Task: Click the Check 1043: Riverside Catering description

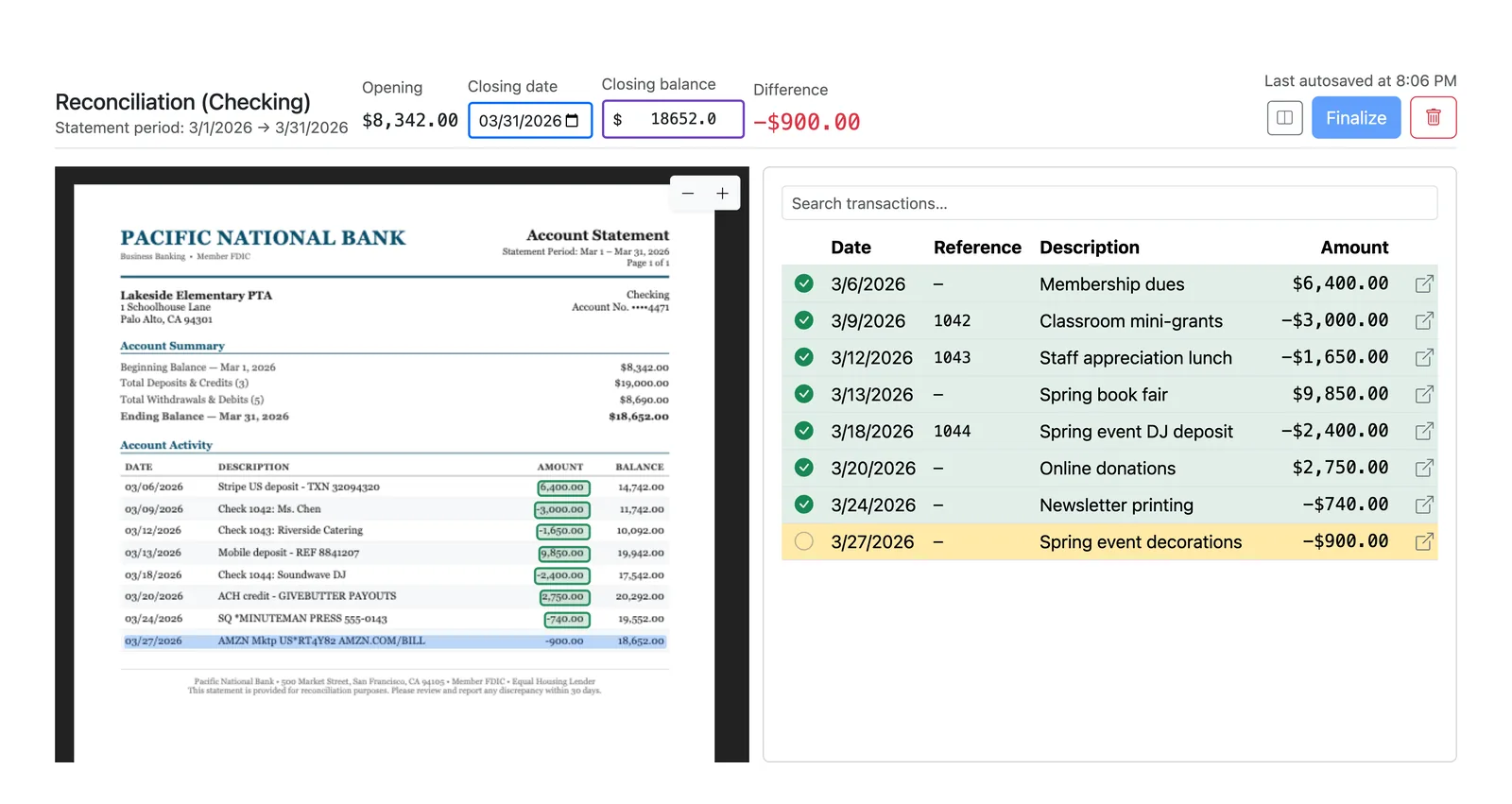Action: click(x=290, y=531)
